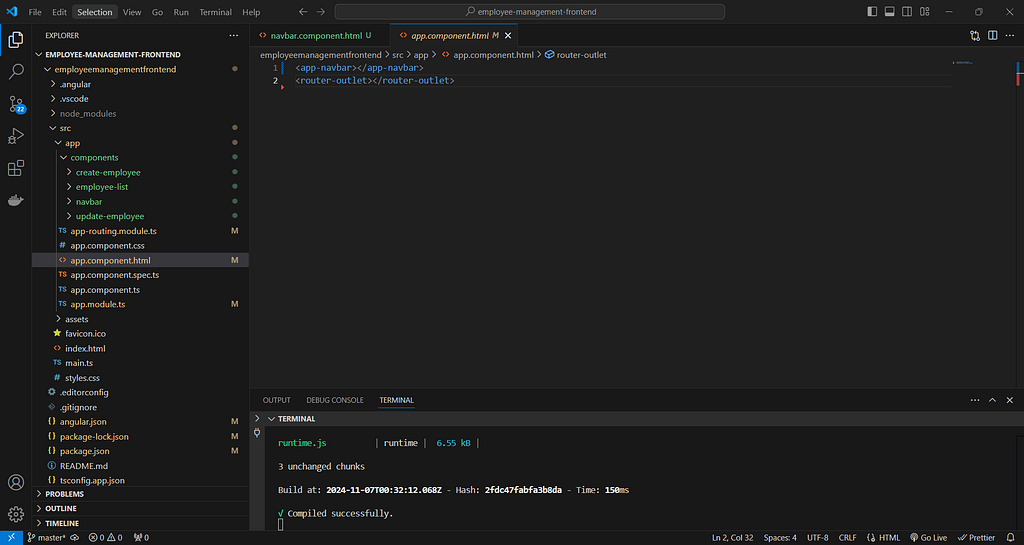
Task: Open remote window button in status bar
Action: click(12, 538)
